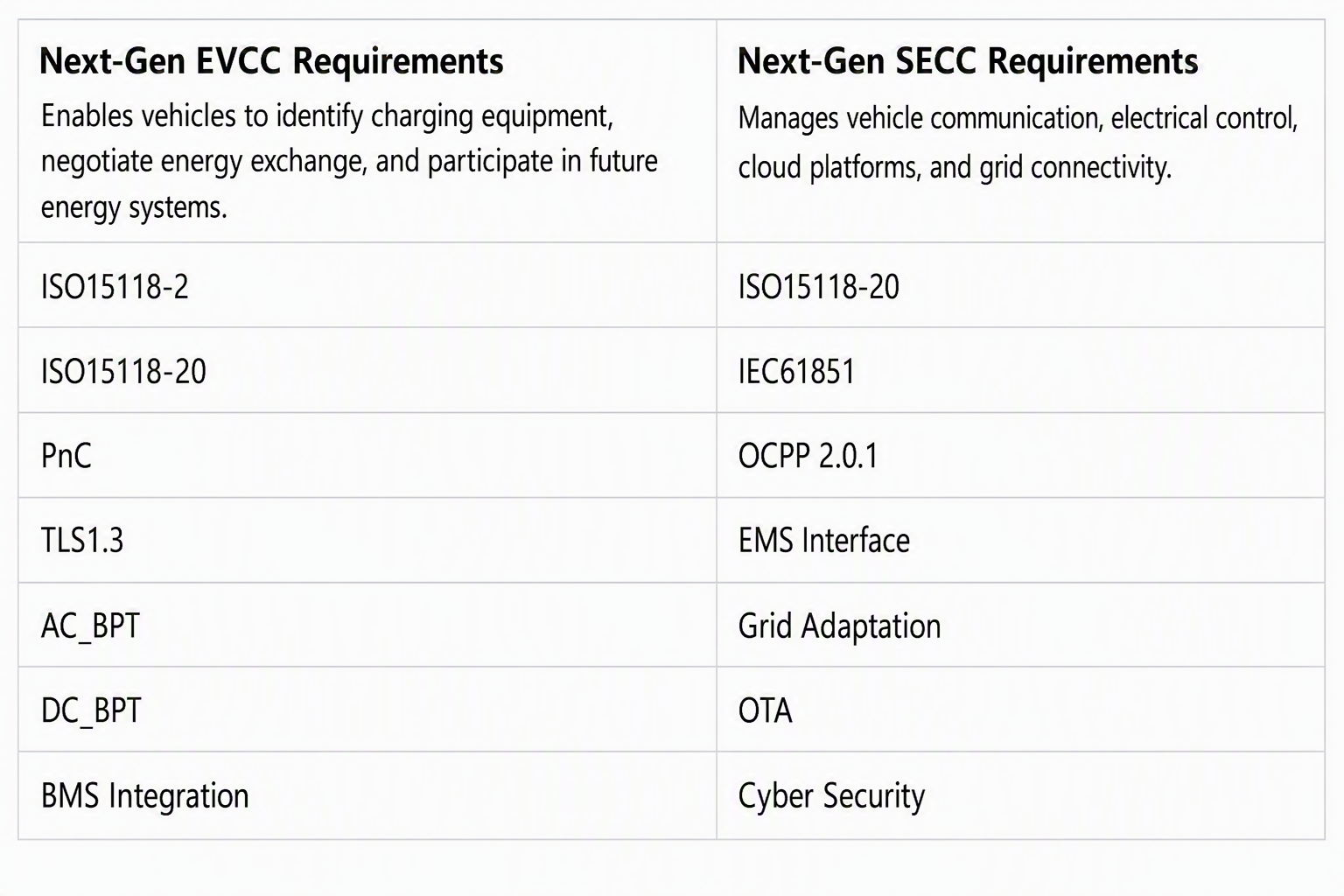The height and width of the screenshot is (896, 1344).
Task: Select the ISO15118-20 cell in SECC column
Action: [1020, 286]
